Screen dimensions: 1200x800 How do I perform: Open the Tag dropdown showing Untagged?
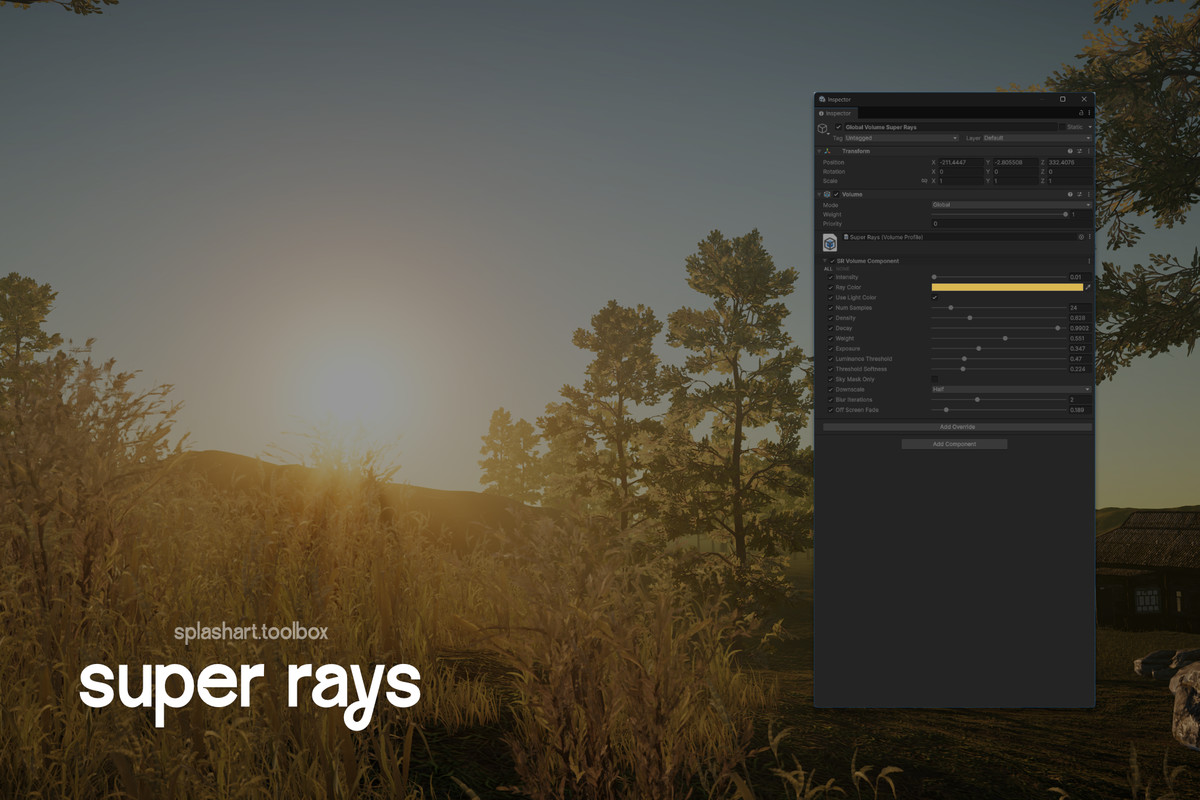point(902,138)
